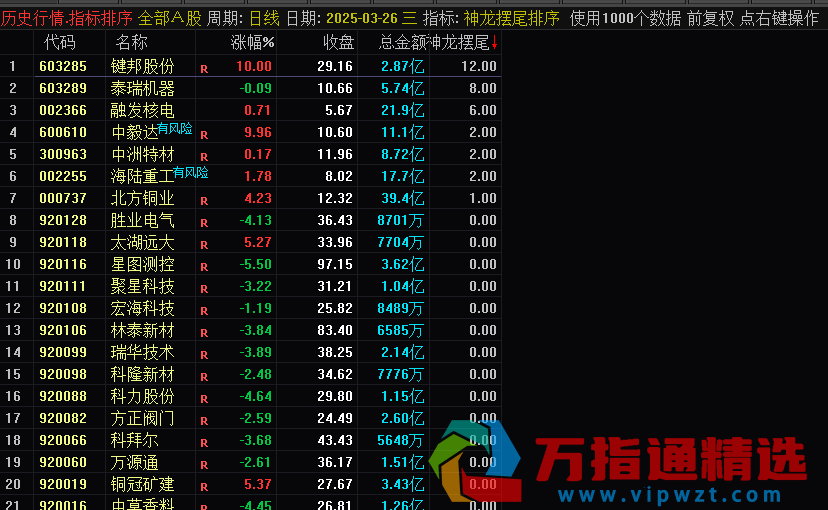Click R marker of 星图测控 row
828x510 pixels.
coord(204,267)
